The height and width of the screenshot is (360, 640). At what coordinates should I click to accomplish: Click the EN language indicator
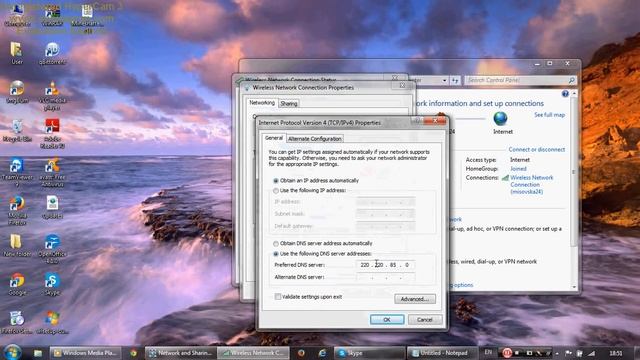click(x=488, y=352)
